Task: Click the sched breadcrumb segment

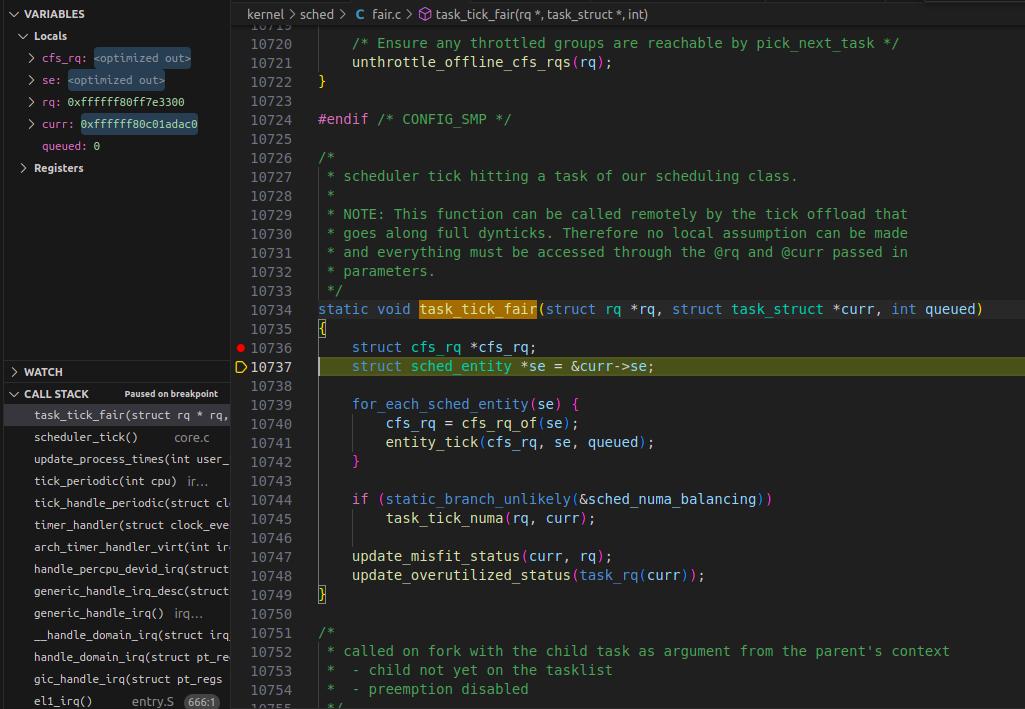Action: tap(316, 14)
